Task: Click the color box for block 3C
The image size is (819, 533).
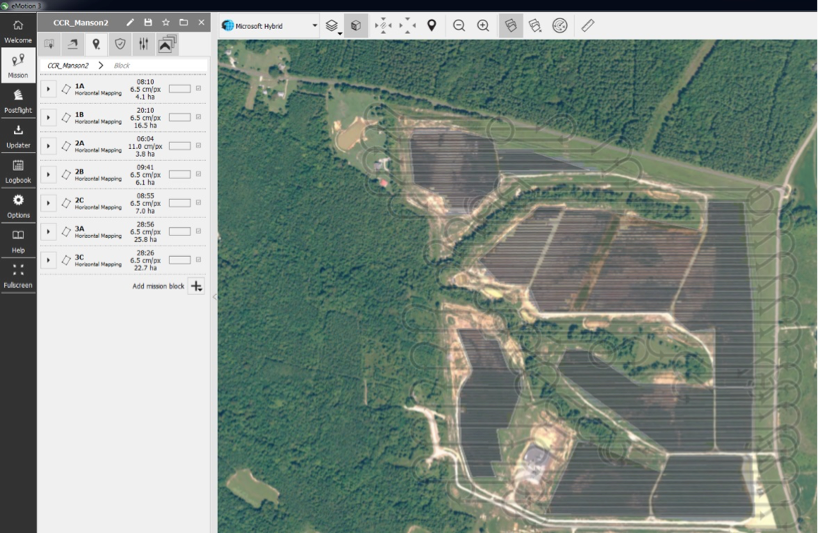Action: point(180,260)
